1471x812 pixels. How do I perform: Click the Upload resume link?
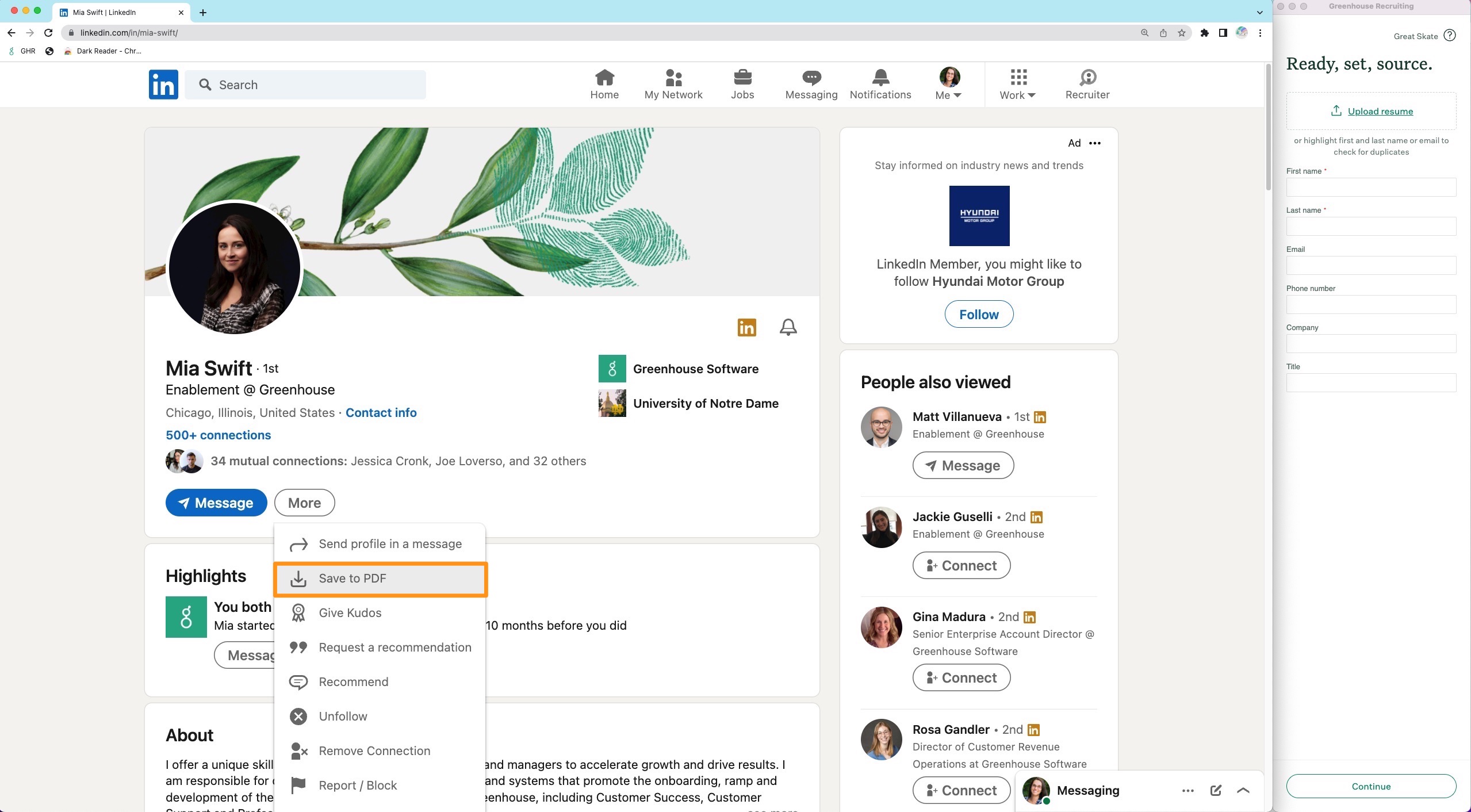click(1380, 111)
